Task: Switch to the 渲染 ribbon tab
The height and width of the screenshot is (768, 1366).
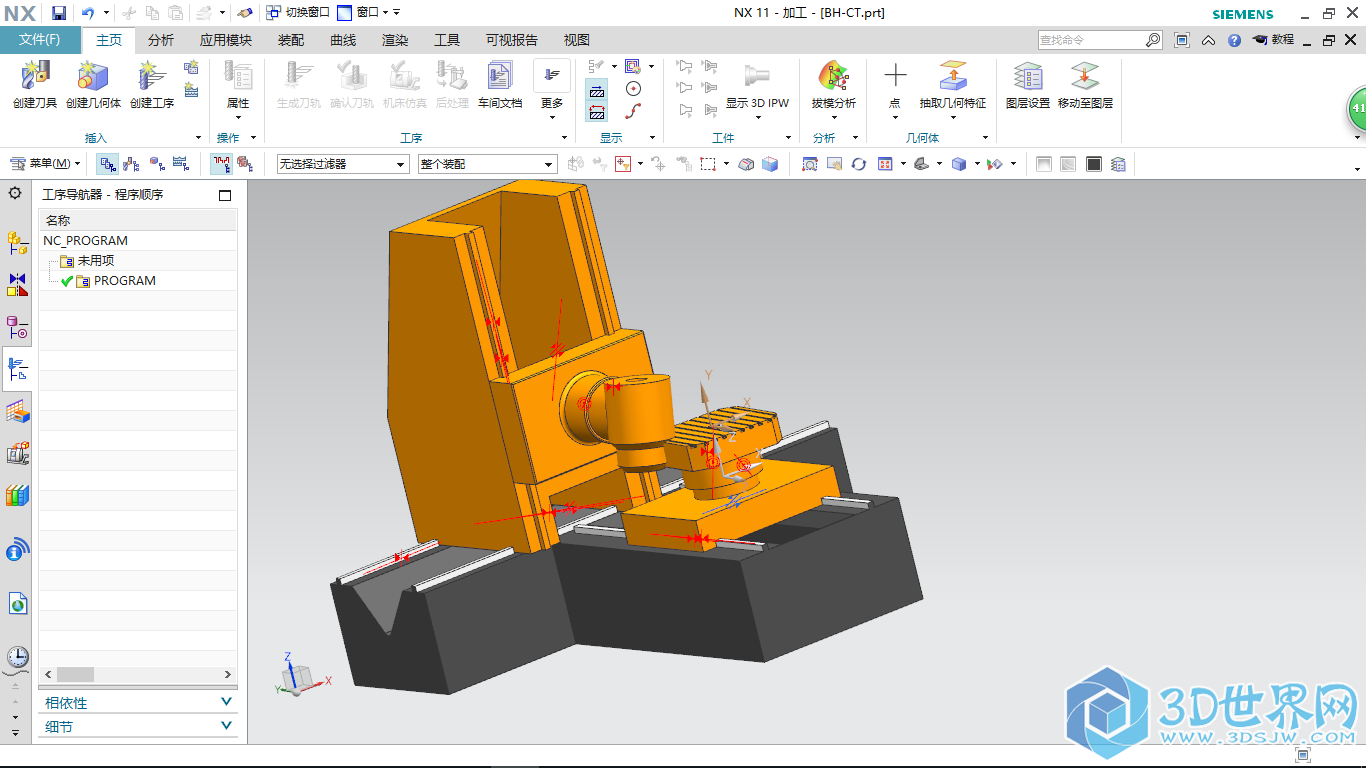Action: (395, 40)
